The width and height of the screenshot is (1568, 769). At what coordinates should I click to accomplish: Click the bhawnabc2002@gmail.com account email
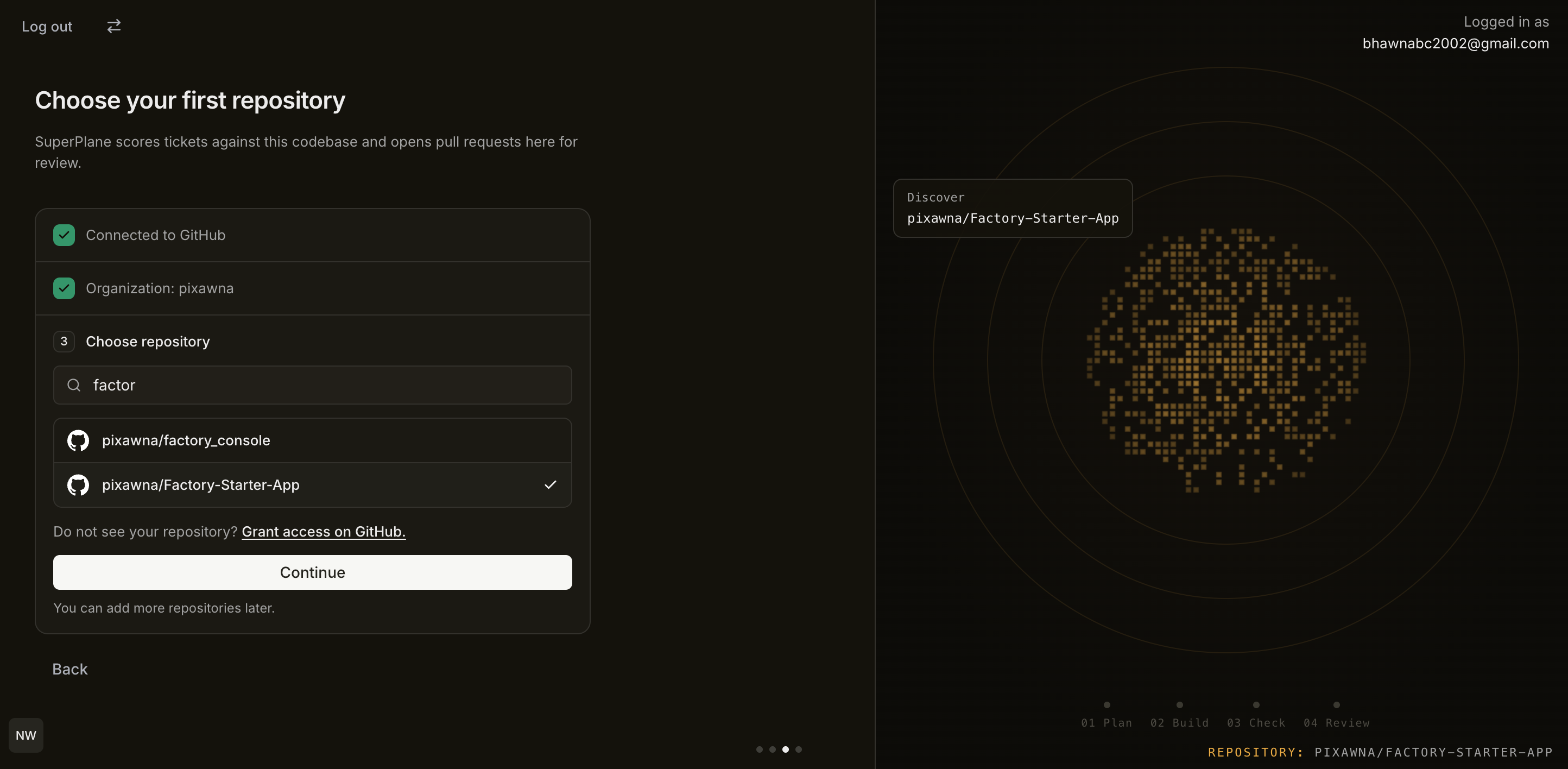pyautogui.click(x=1456, y=43)
